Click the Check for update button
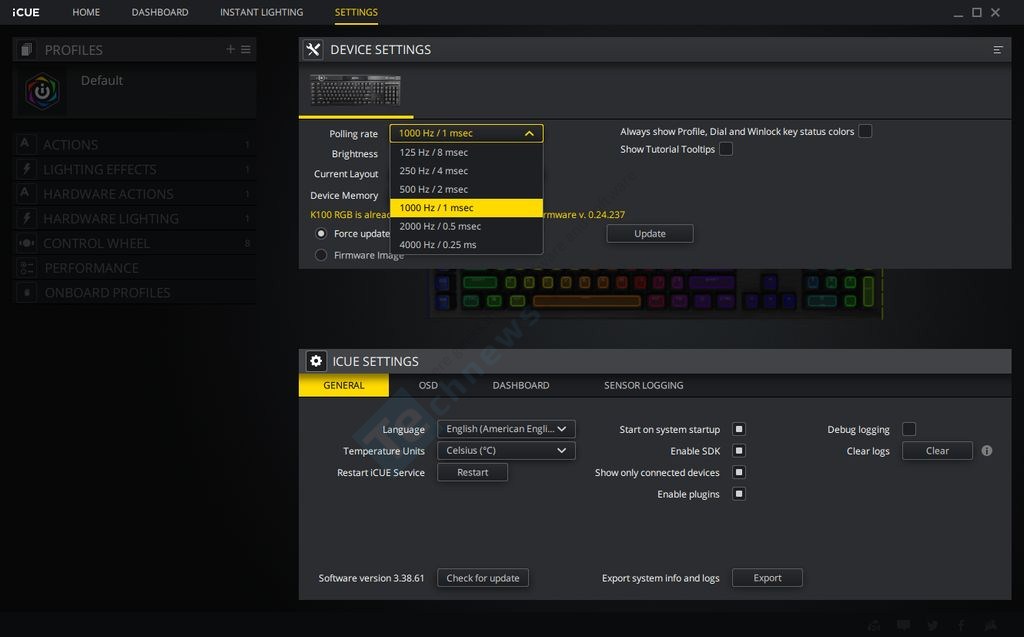 [x=483, y=578]
